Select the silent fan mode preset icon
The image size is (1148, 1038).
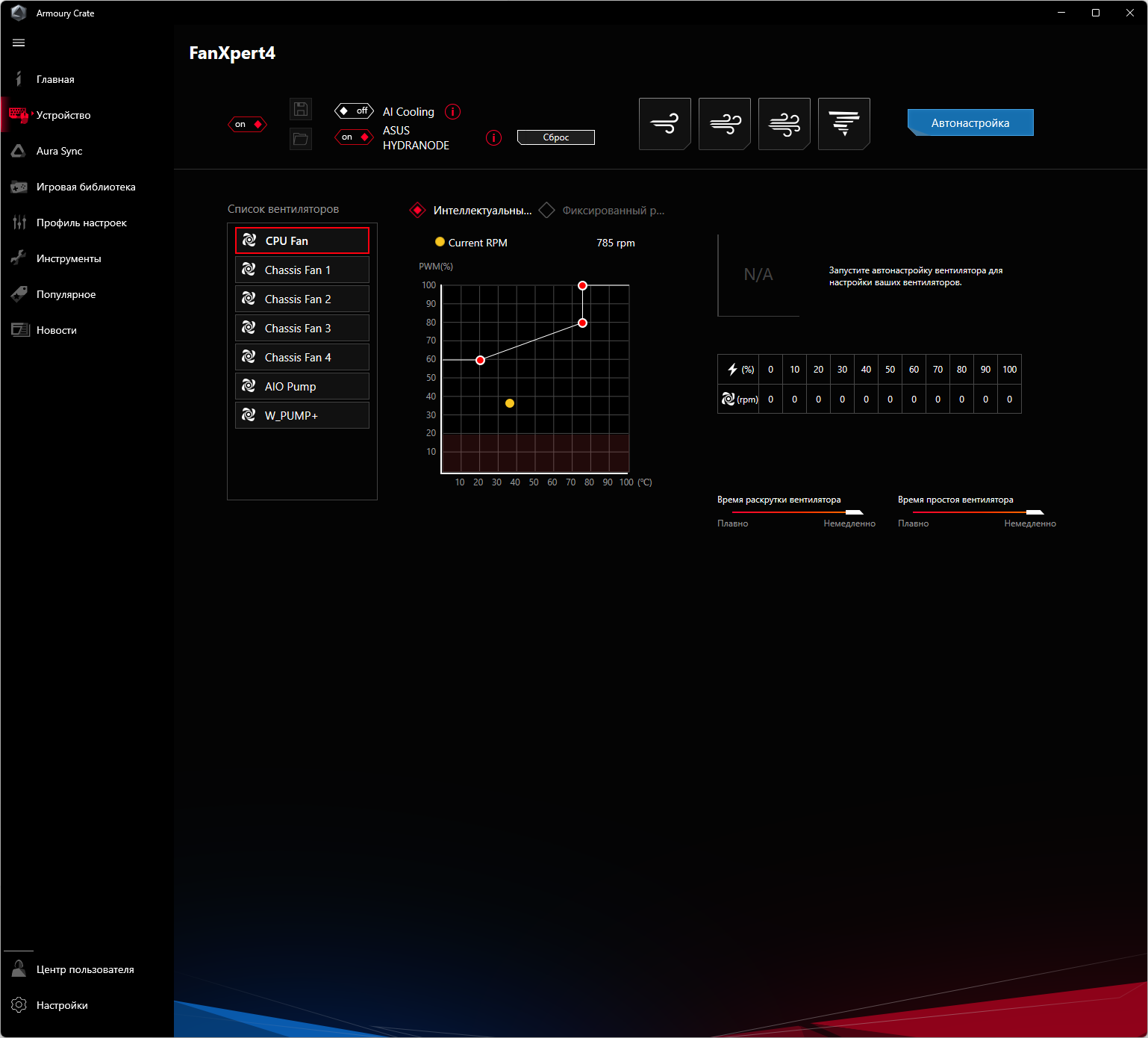click(665, 124)
